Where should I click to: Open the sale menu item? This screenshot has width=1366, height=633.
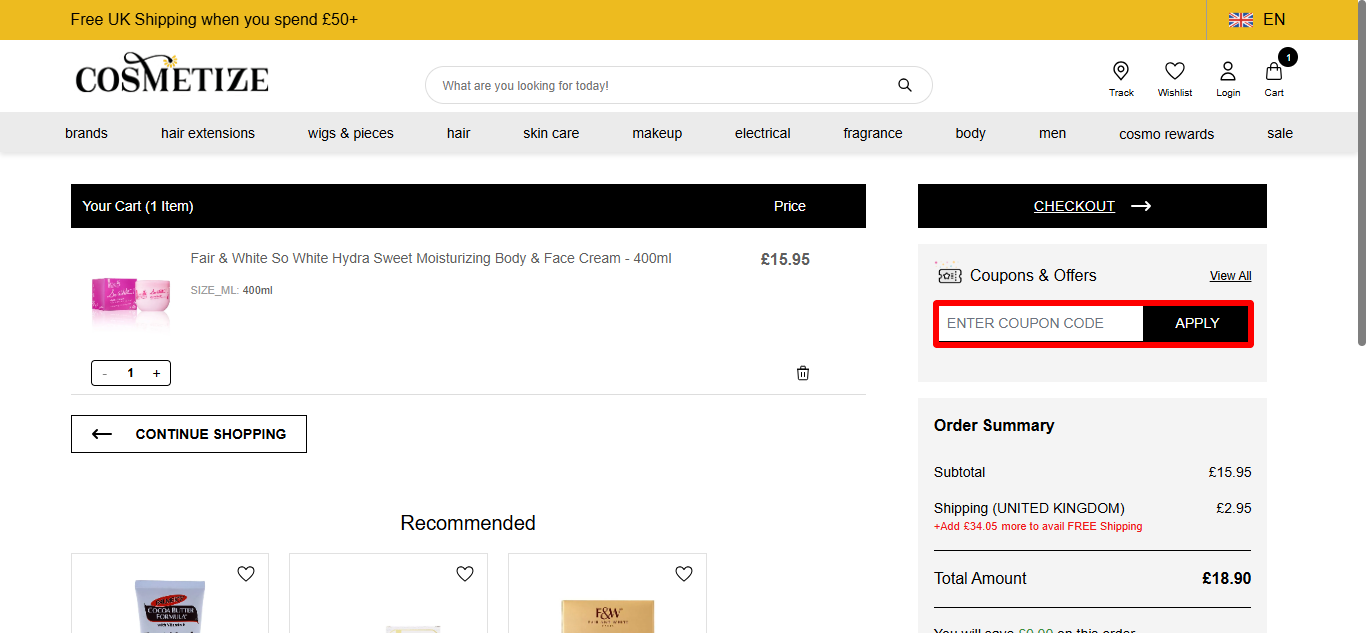1280,133
